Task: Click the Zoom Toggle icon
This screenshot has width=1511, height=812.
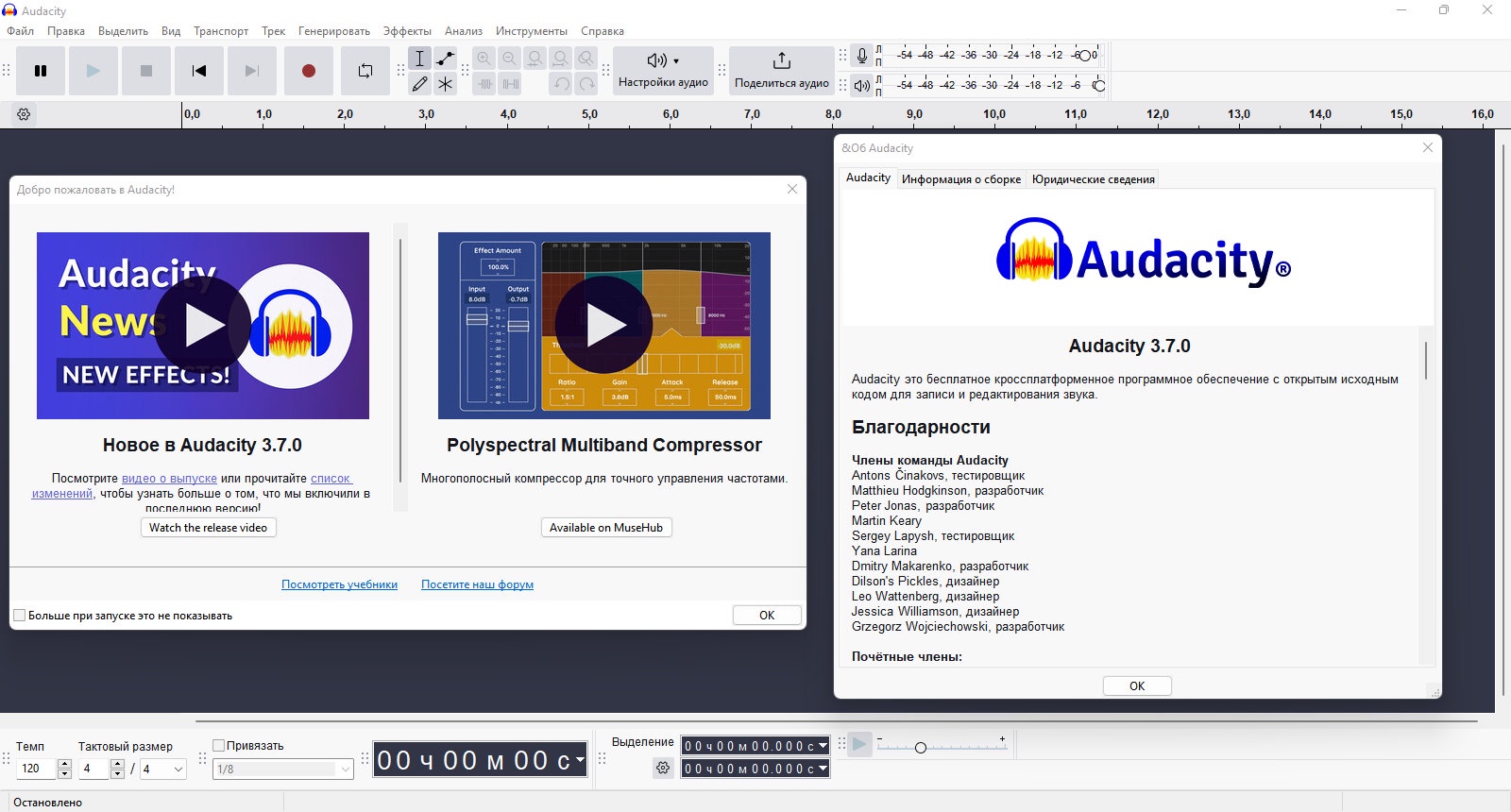Action: pyautogui.click(x=586, y=59)
